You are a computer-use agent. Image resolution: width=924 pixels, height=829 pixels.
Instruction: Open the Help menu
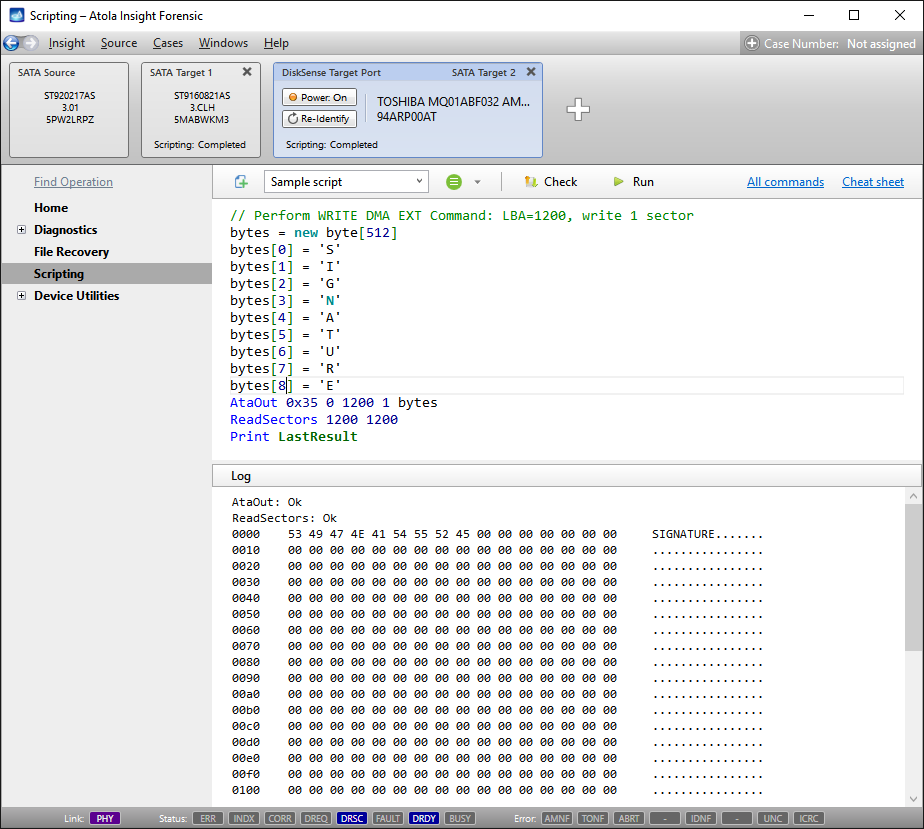(x=276, y=43)
